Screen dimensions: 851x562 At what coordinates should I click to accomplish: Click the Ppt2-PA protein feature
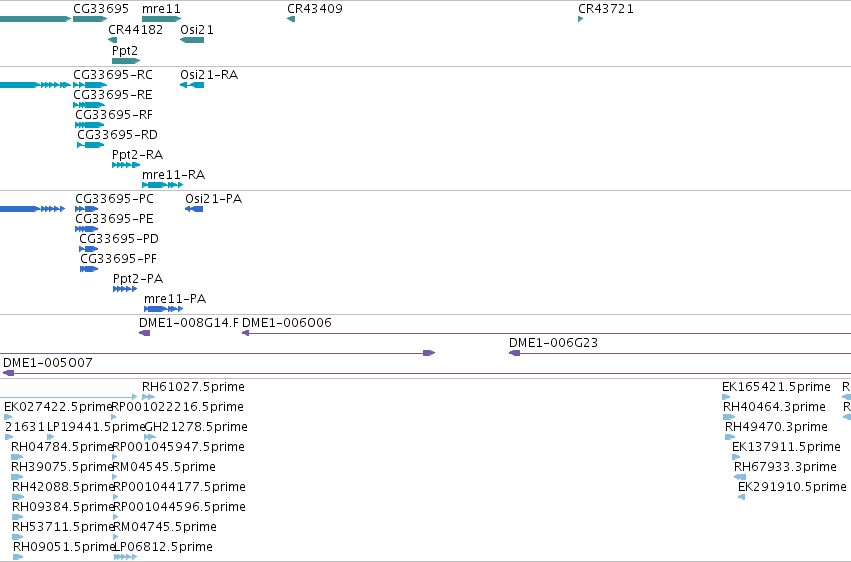point(125,289)
